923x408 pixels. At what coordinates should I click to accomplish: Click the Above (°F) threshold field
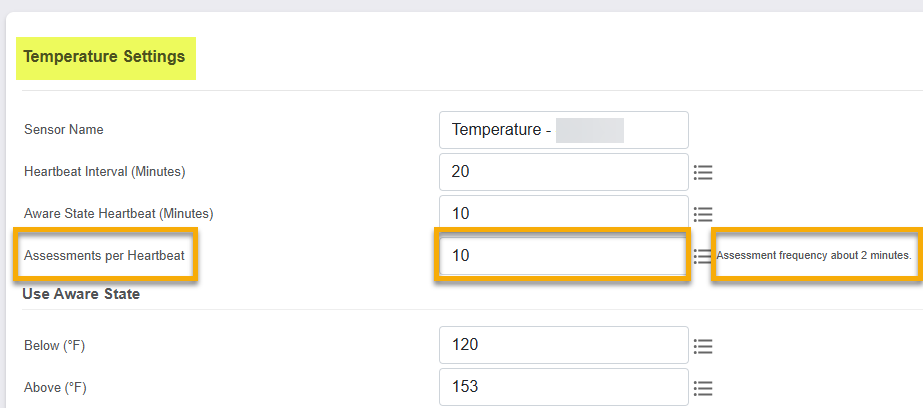pos(563,387)
